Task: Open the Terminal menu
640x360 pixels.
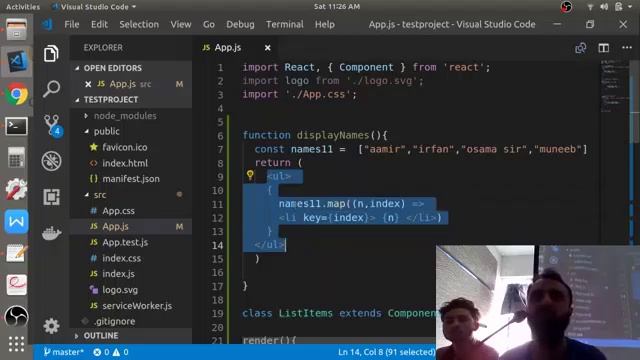Action: click(x=285, y=24)
